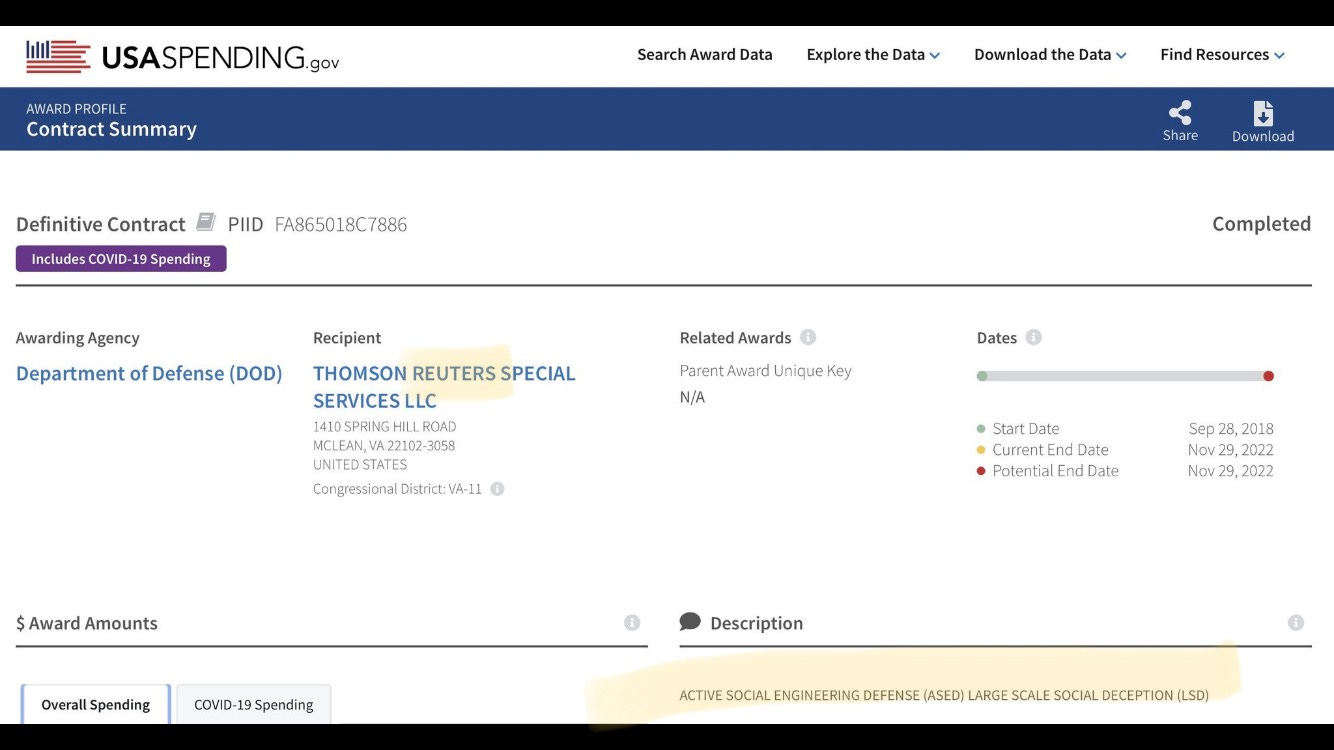Click the Start Date value Sep 28, 2018
The image size is (1334, 750).
[1231, 429]
